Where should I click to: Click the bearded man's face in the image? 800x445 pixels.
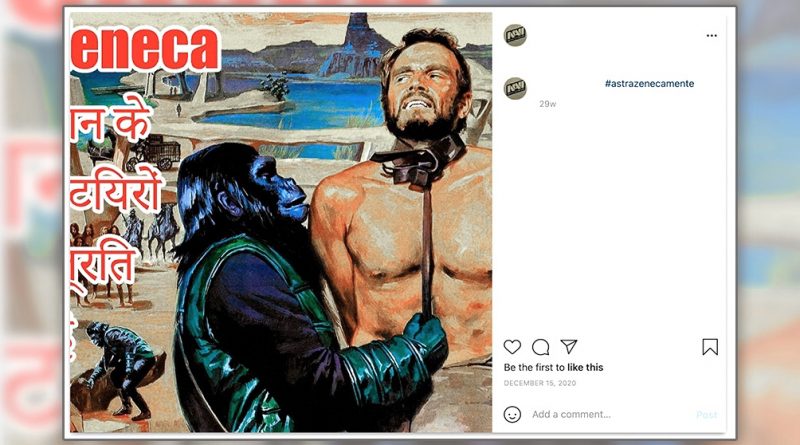click(x=421, y=87)
